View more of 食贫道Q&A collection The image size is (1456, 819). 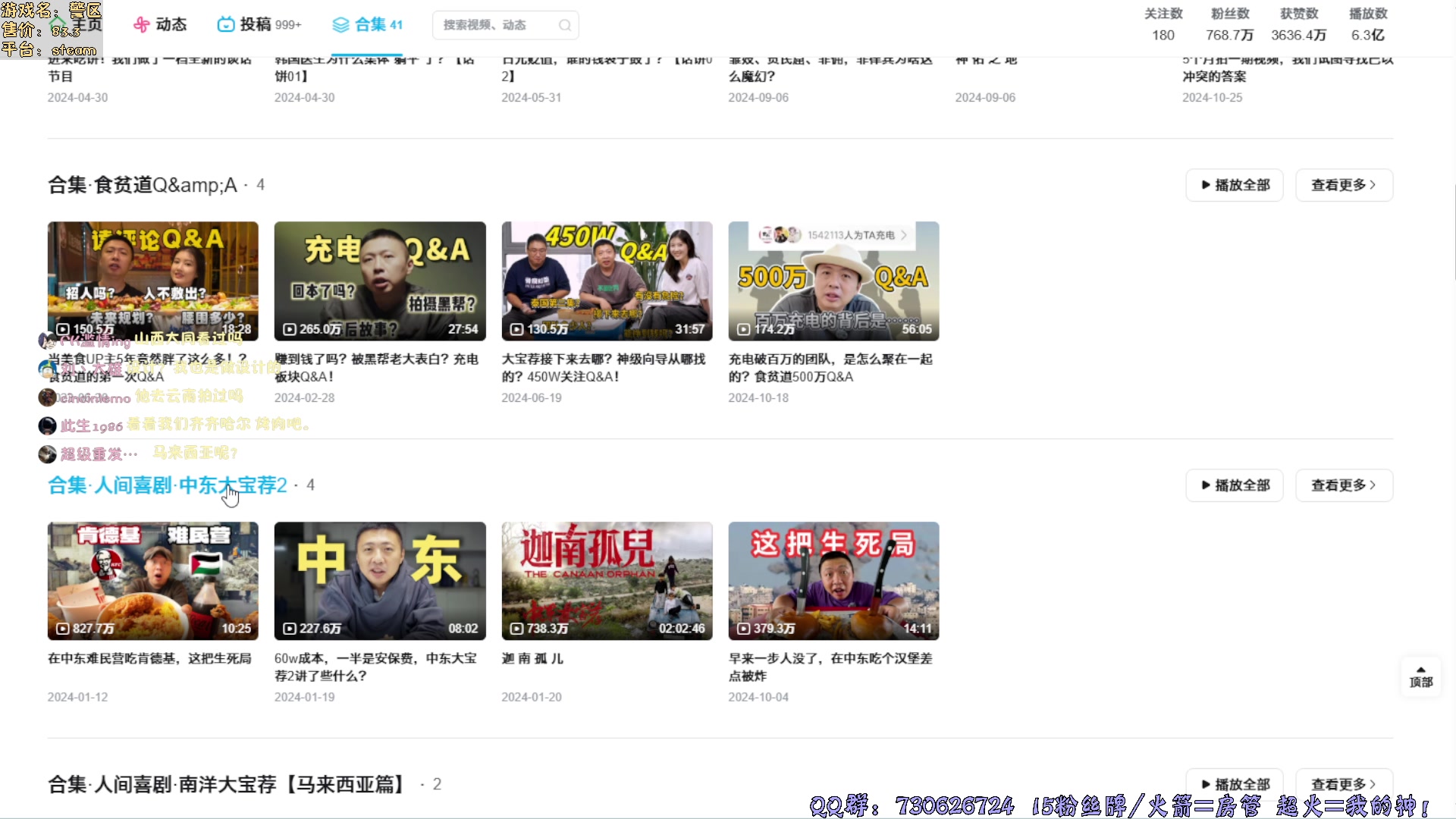[1344, 185]
